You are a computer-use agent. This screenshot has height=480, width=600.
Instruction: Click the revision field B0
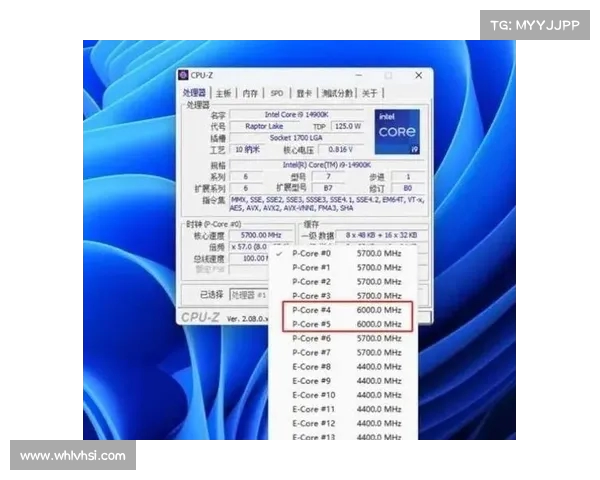(x=408, y=188)
